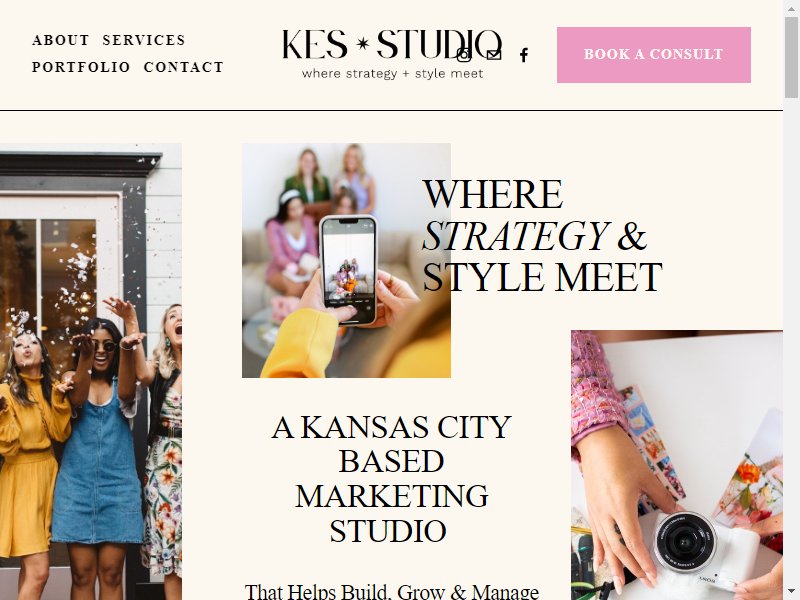Open the About menu item

[x=61, y=40]
